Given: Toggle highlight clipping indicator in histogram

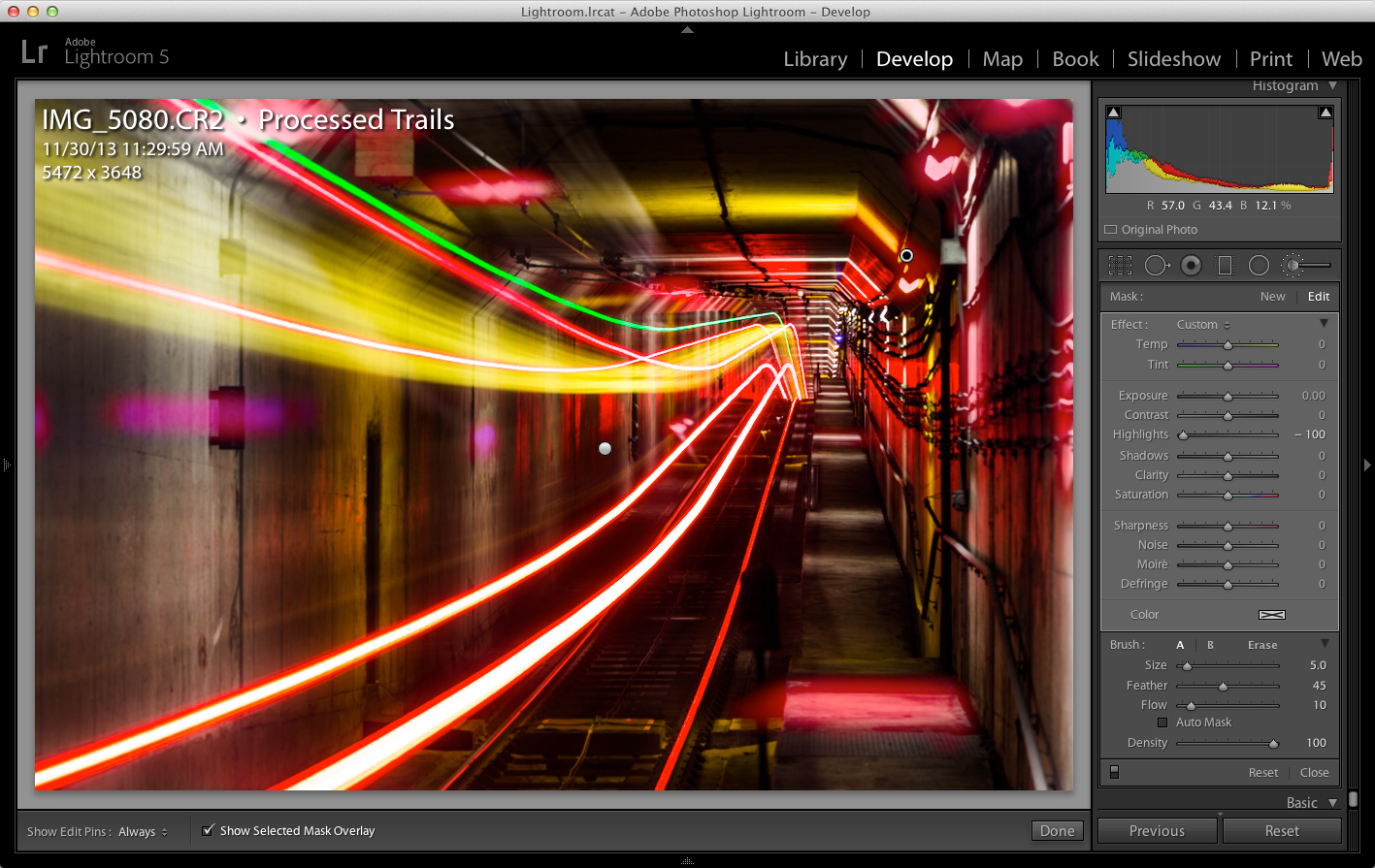Looking at the screenshot, I should tap(1326, 113).
